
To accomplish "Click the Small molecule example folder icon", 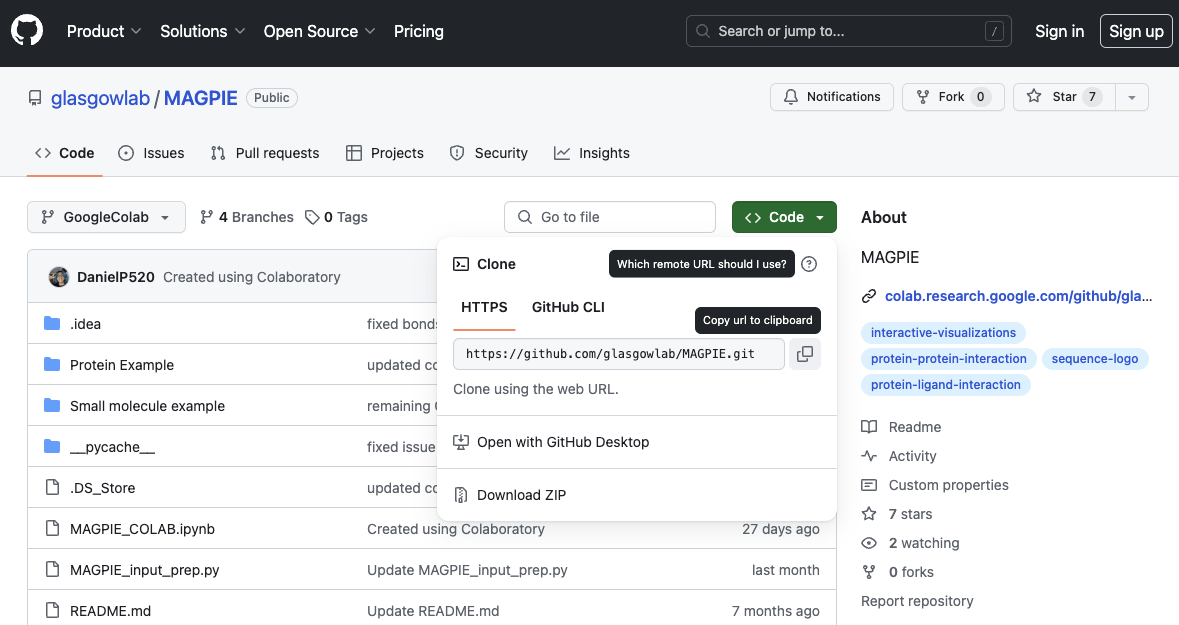I will (52, 405).
